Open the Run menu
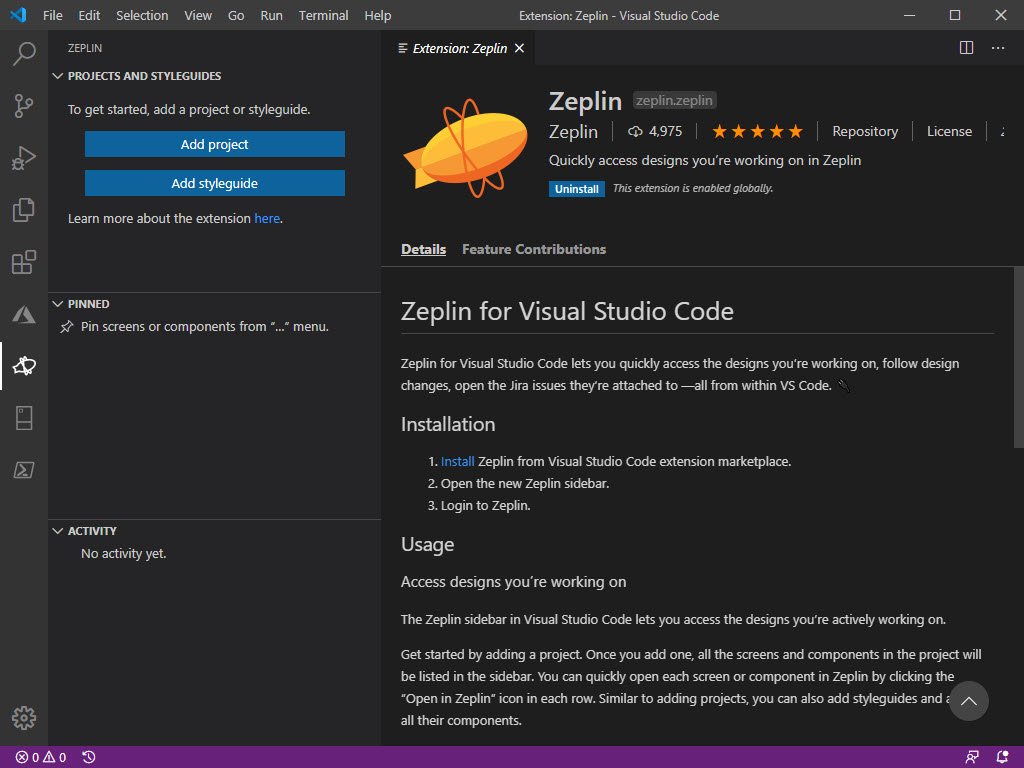 tap(272, 15)
